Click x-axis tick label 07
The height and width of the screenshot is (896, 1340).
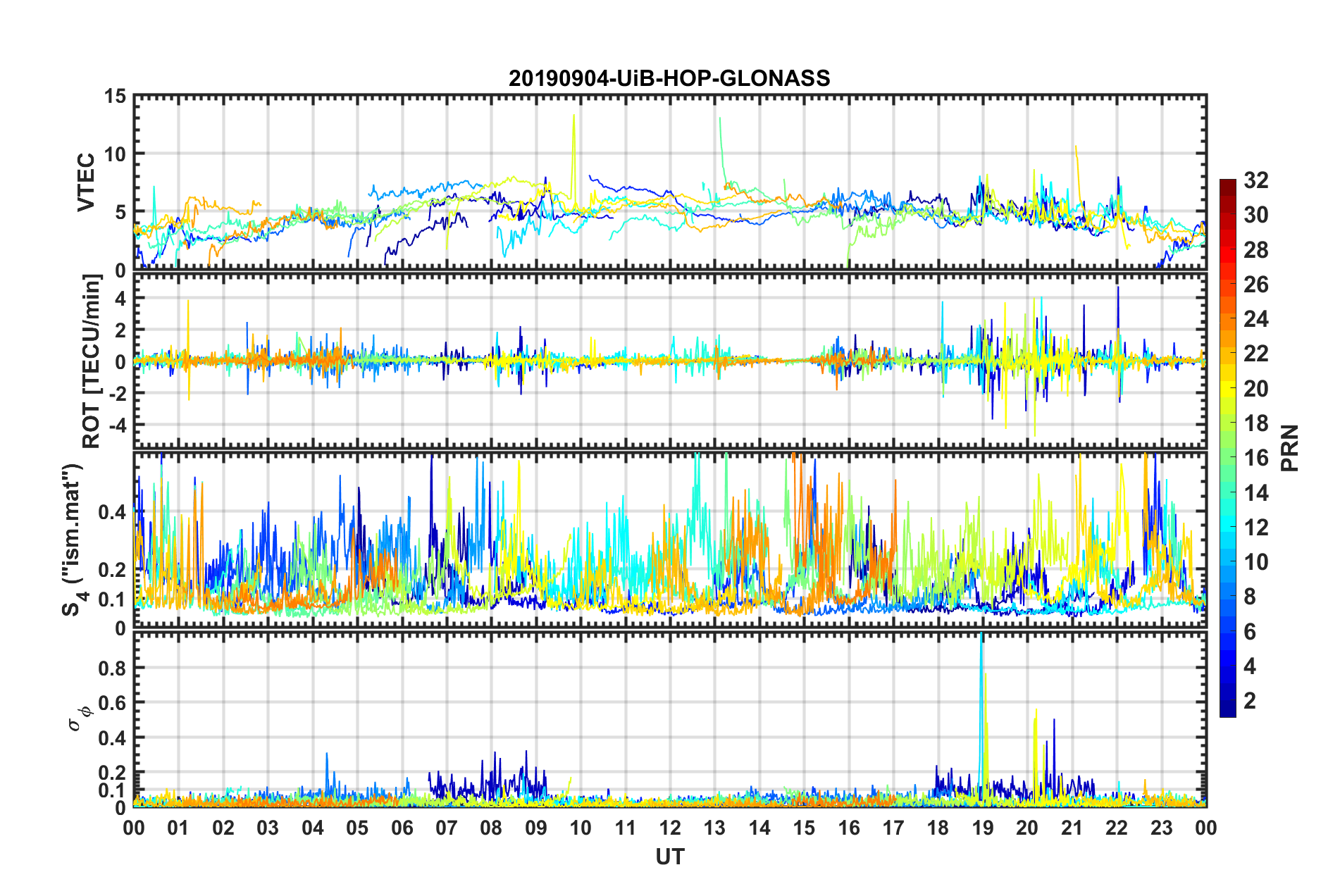point(447,828)
